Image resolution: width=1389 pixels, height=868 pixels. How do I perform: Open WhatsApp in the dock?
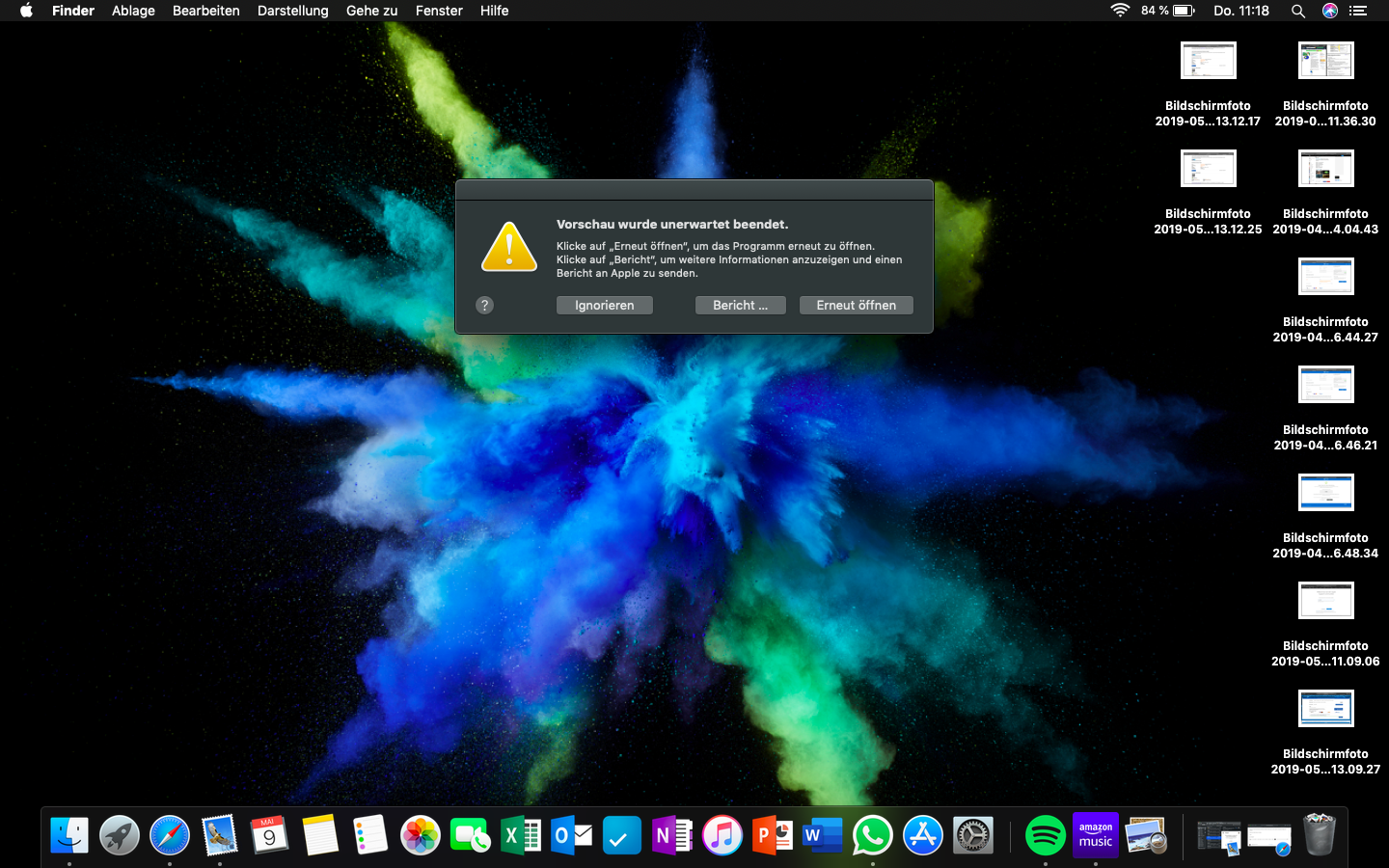pyautogui.click(x=873, y=835)
